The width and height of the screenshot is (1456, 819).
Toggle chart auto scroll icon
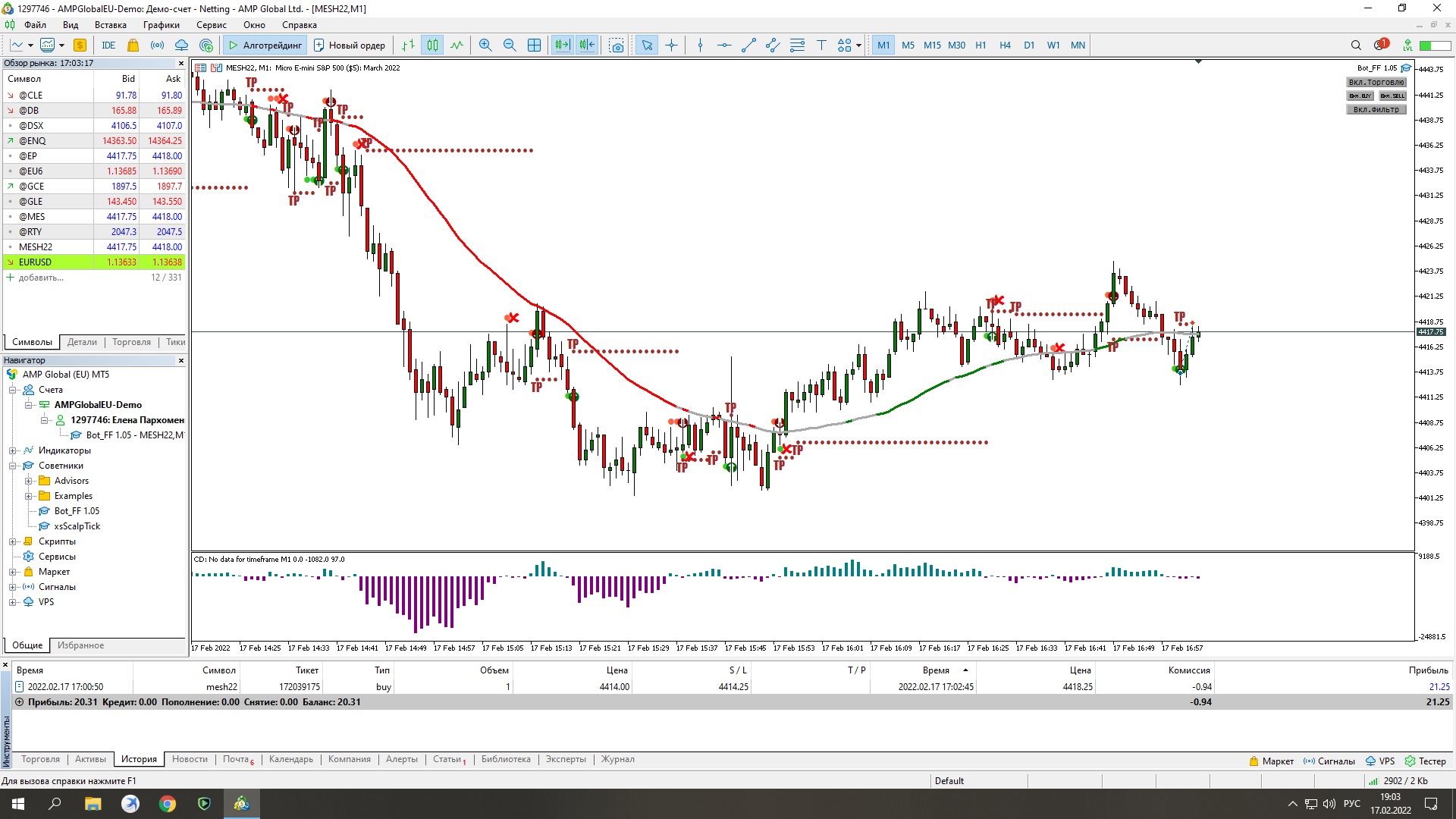point(562,45)
